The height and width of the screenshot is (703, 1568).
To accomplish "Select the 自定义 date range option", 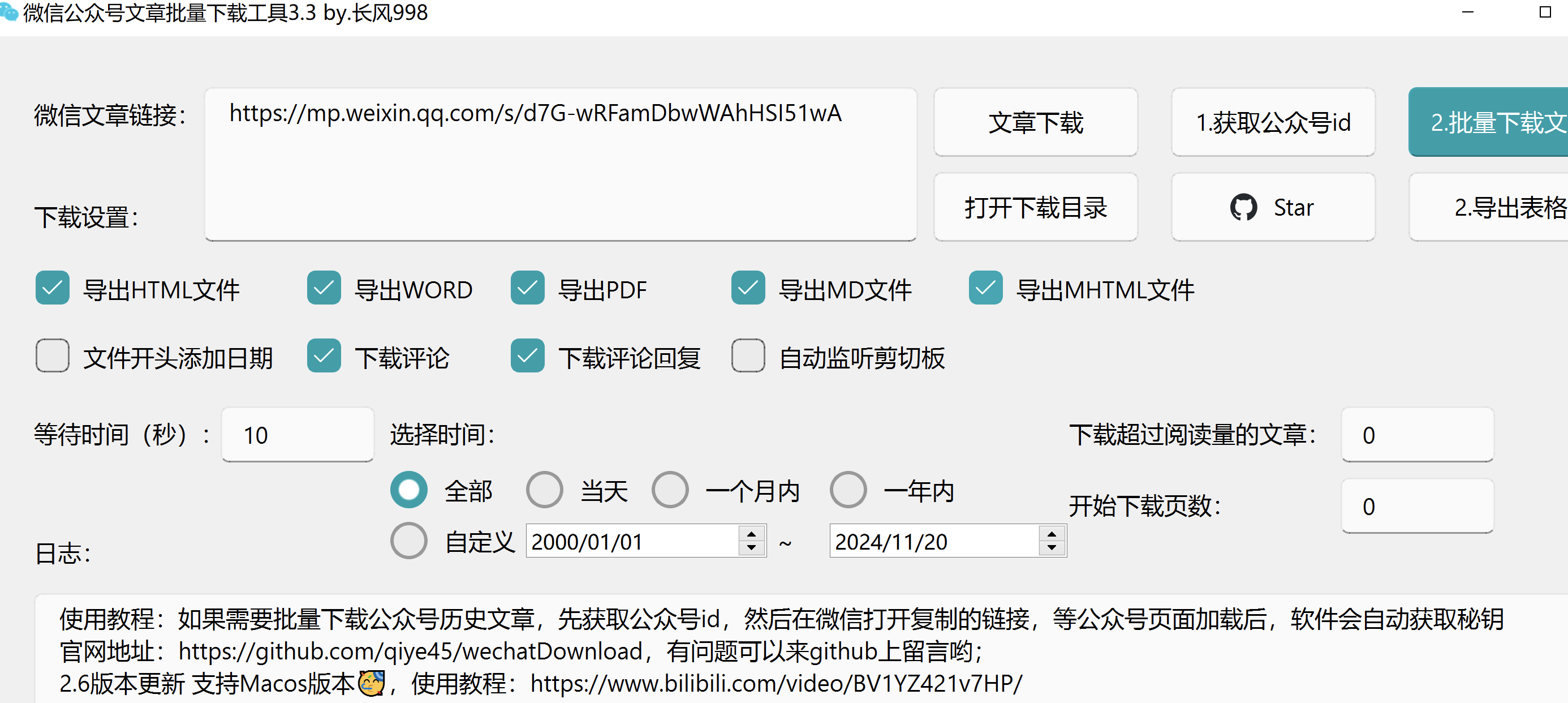I will (x=409, y=541).
